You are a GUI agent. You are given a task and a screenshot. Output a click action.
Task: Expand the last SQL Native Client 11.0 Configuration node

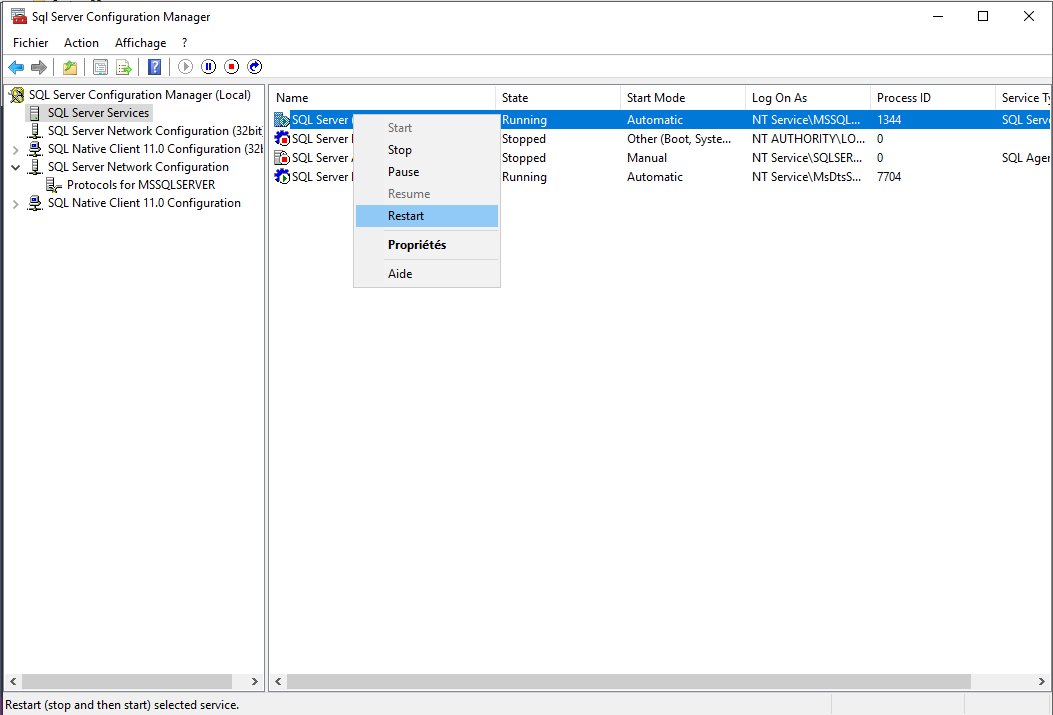tap(16, 203)
